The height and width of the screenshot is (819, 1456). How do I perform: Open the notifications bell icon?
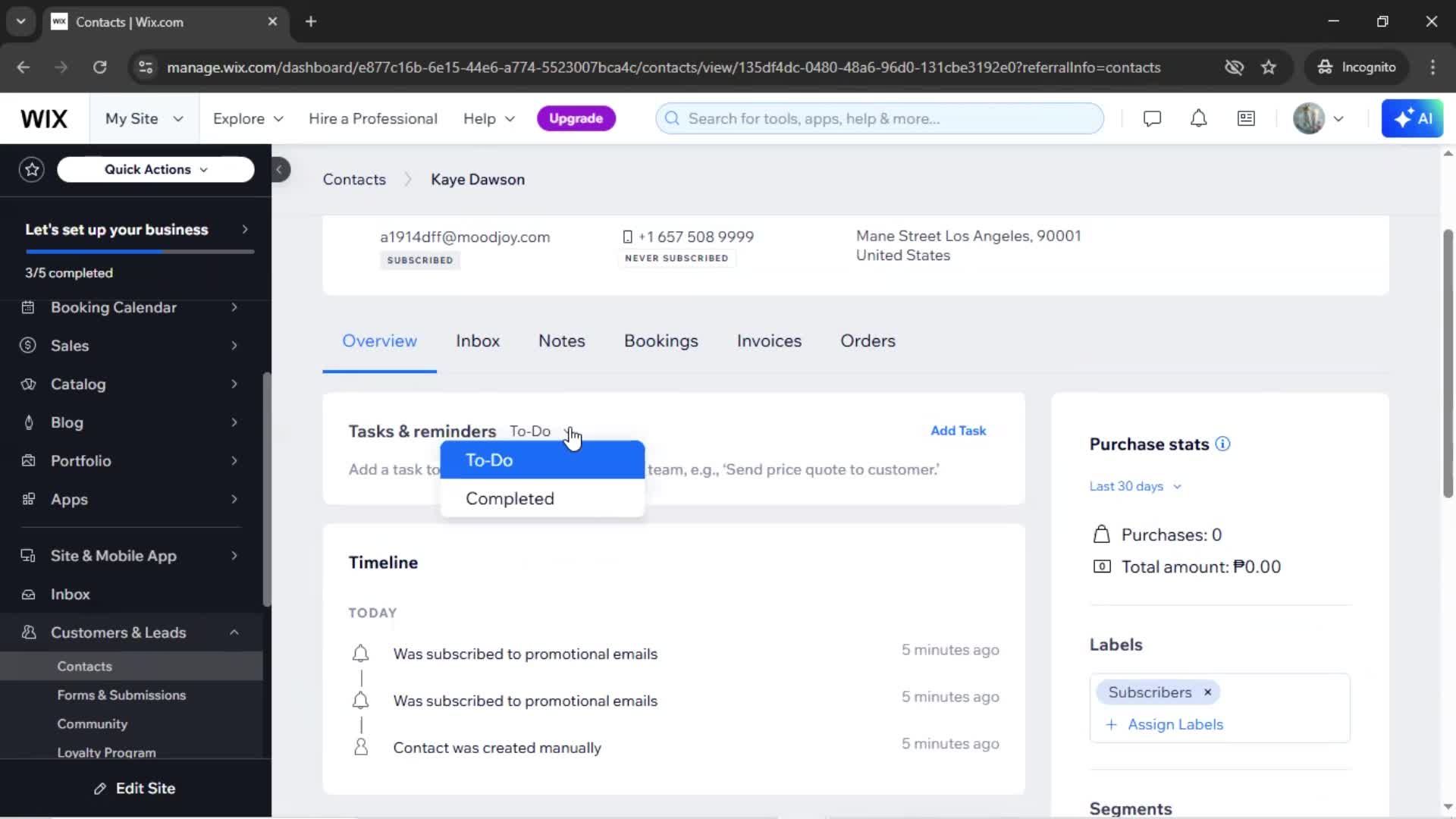(x=1198, y=118)
